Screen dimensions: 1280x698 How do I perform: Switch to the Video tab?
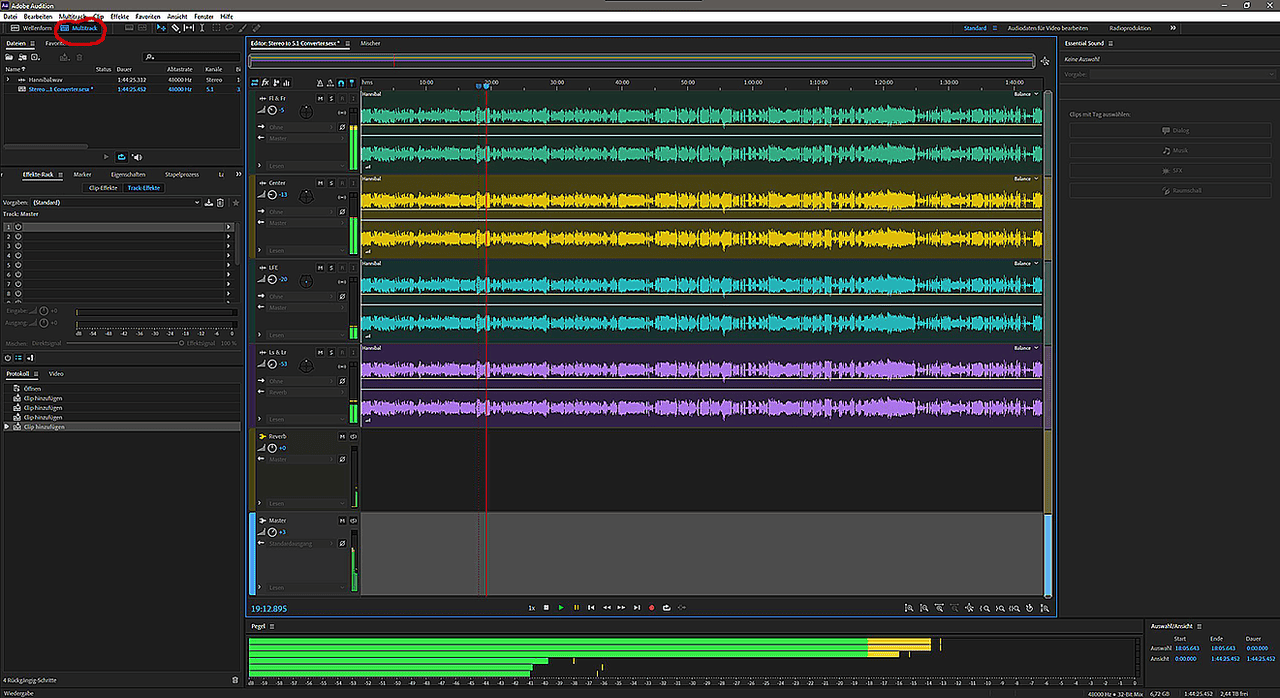(56, 373)
